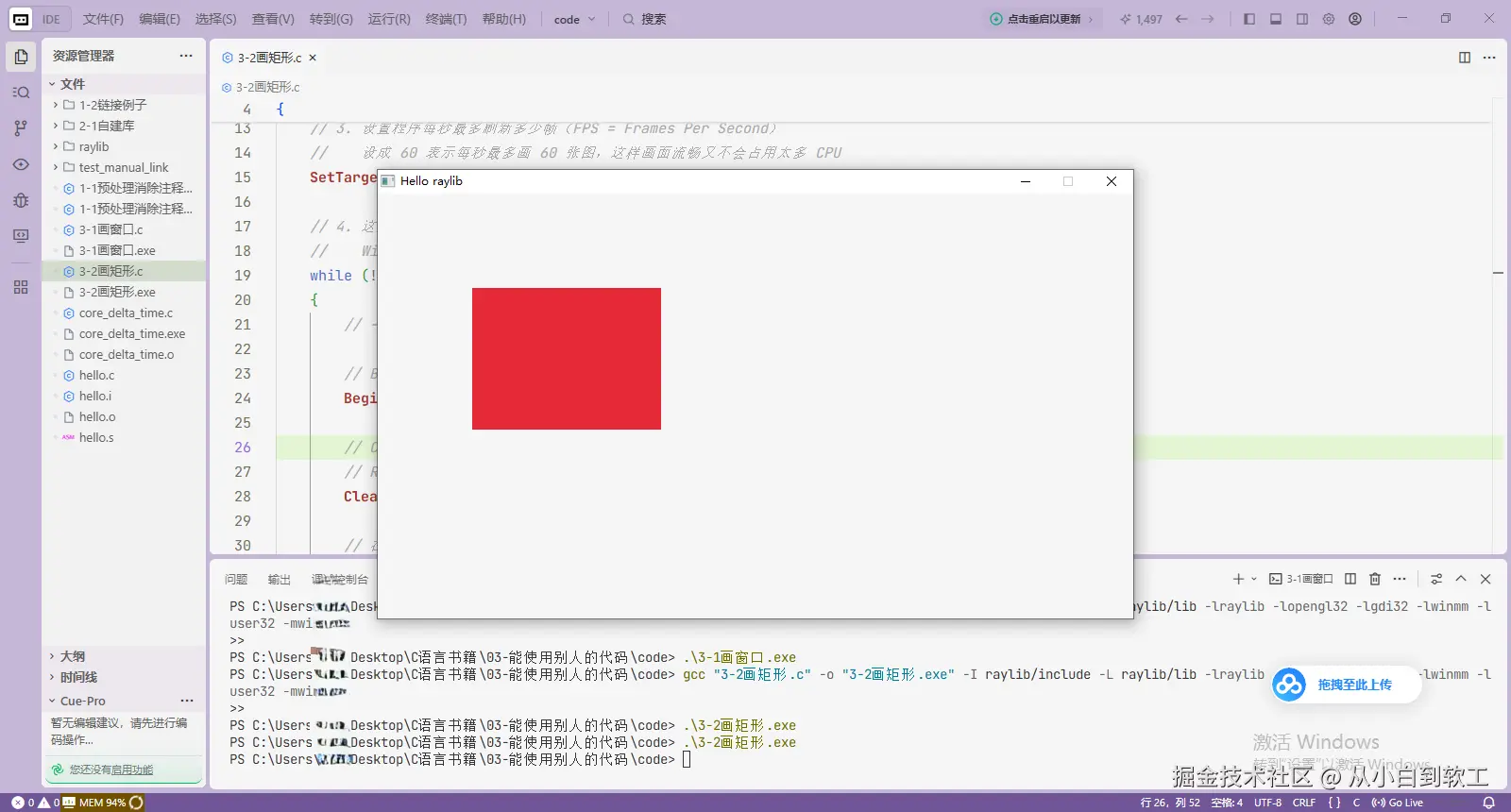Open the new terminal profile dropdown arrow

(x=1254, y=579)
